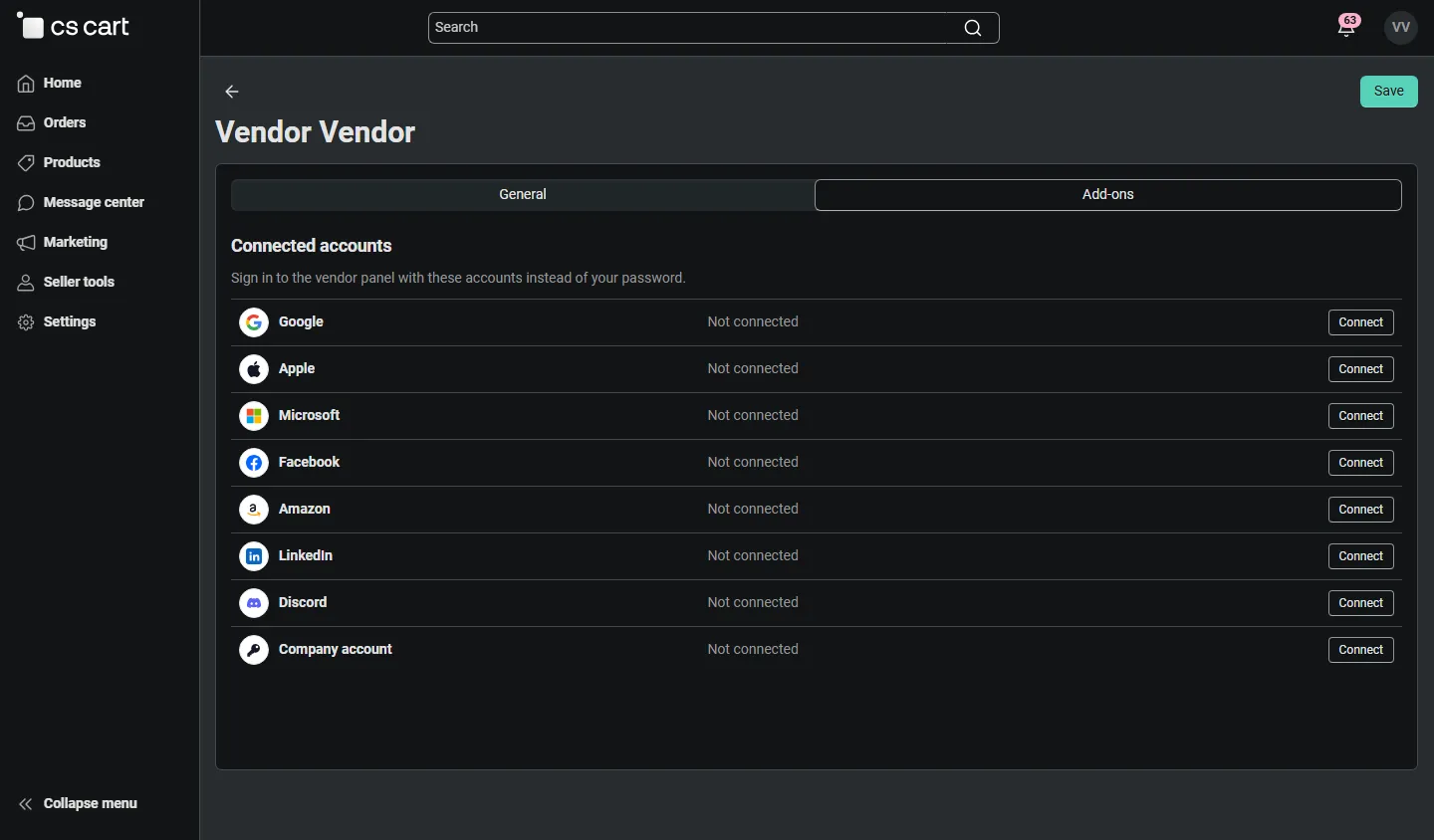This screenshot has height=840, width=1434.
Task: Switch to the Add-ons tab
Action: point(1108,195)
